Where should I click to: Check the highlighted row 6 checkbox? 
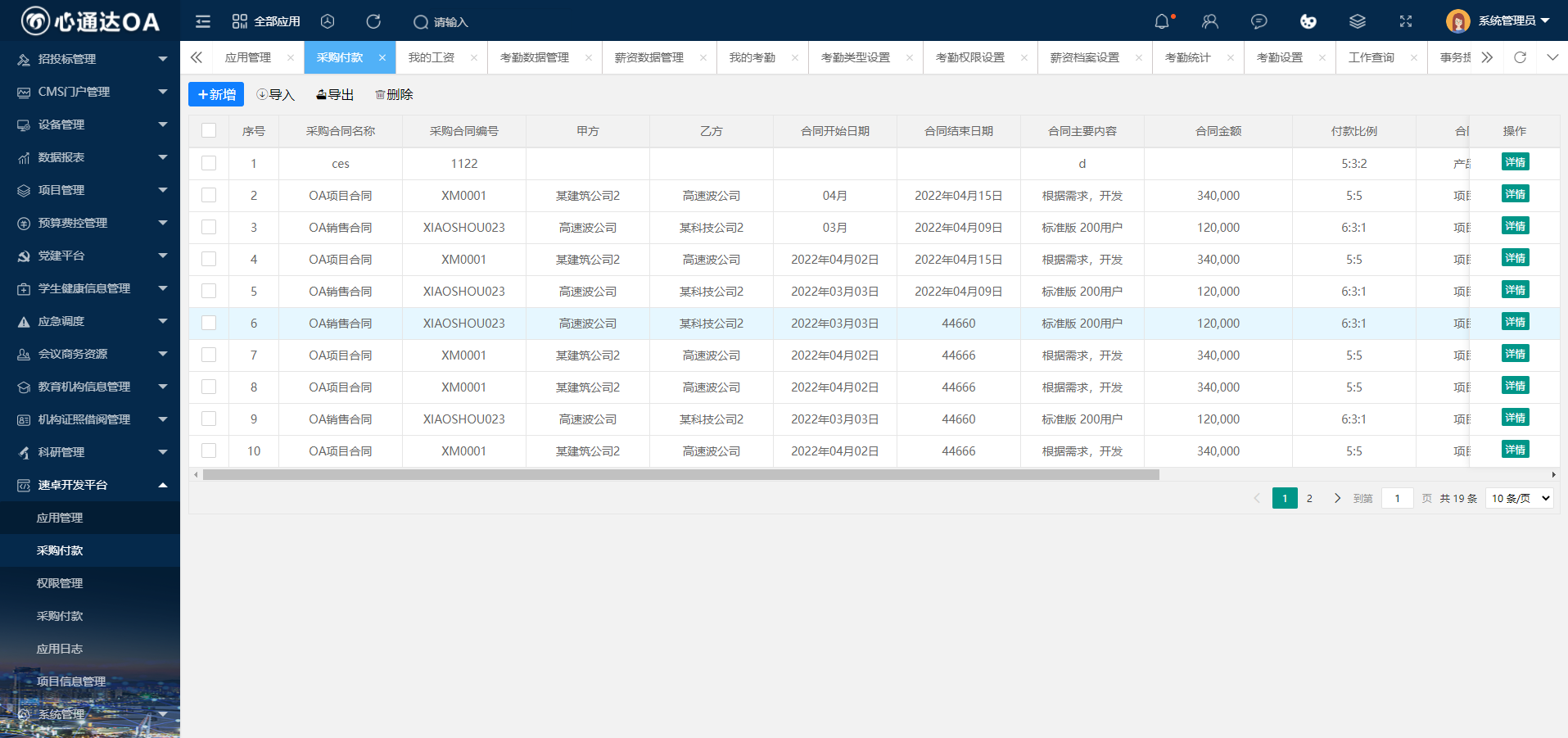point(209,323)
